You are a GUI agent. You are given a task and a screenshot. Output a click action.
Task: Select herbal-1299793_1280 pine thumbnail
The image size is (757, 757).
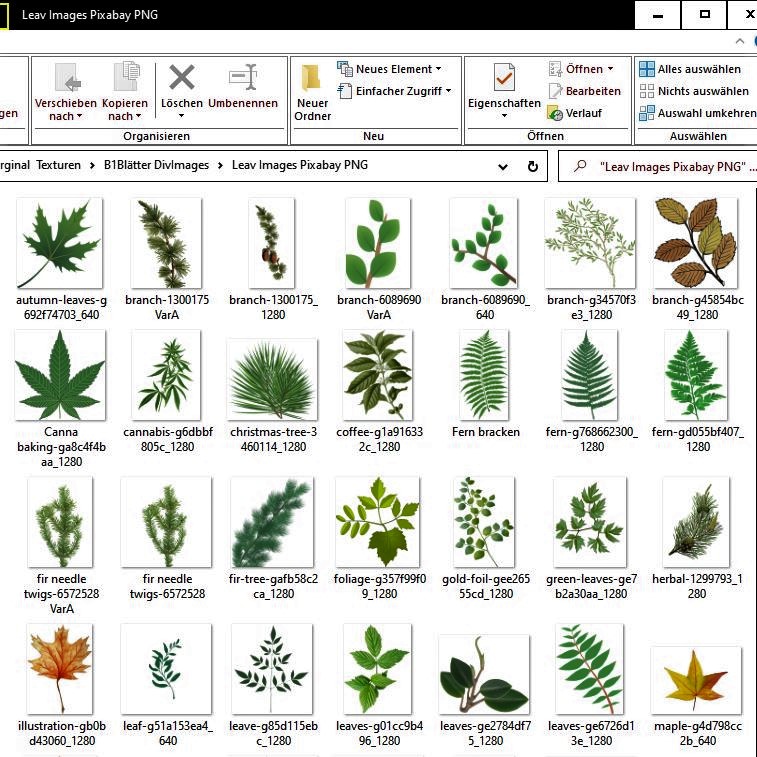coord(696,522)
